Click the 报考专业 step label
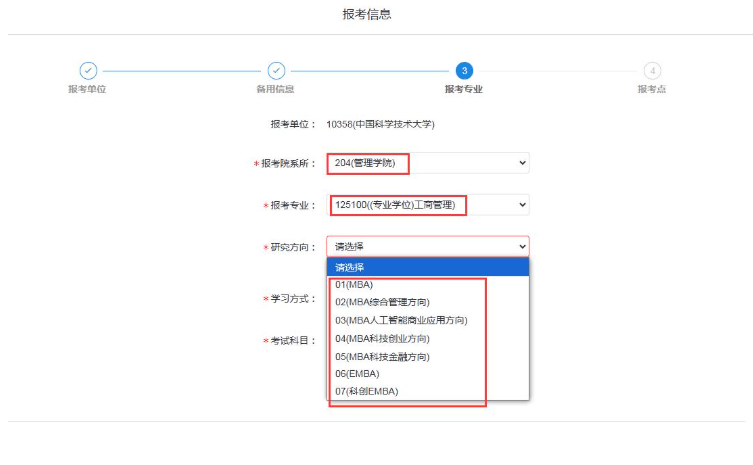 tap(463, 89)
